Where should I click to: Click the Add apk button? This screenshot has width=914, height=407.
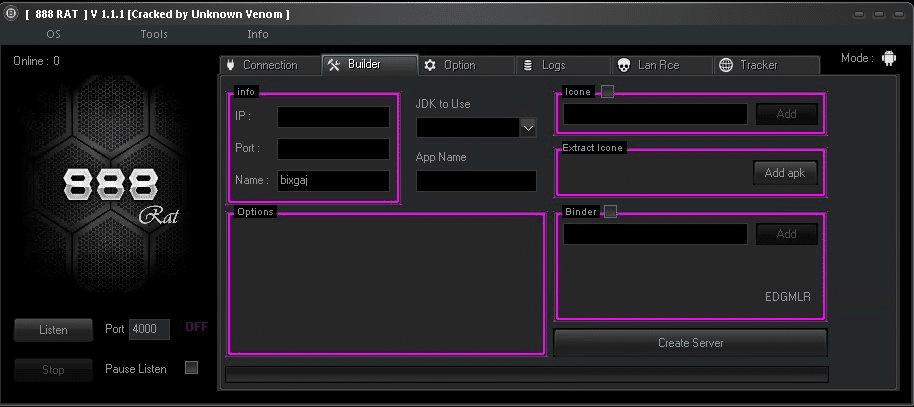click(x=785, y=173)
